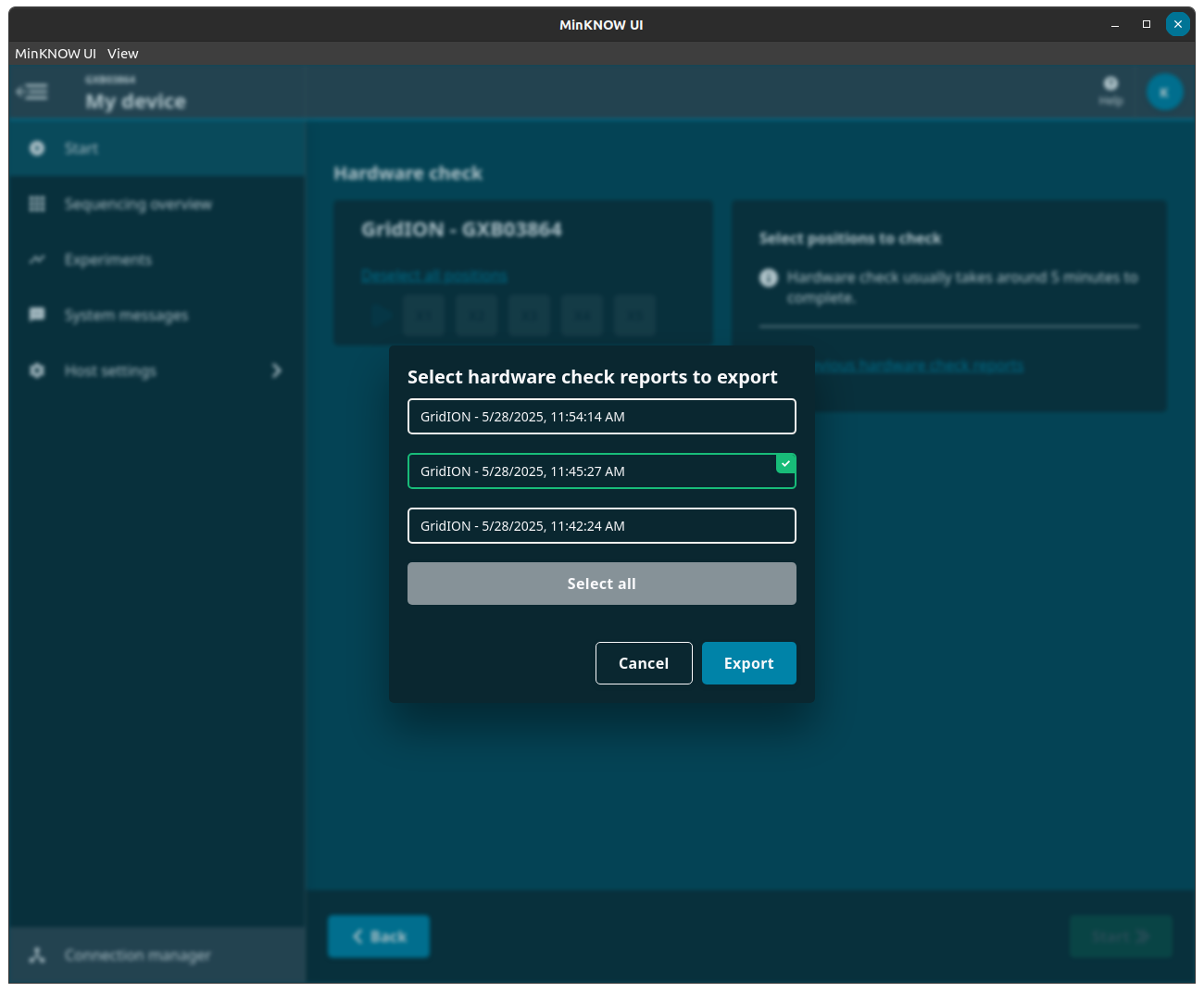Image resolution: width=1204 pixels, height=992 pixels.
Task: Deselect the GridION 11:45:27 AM report
Action: (601, 471)
